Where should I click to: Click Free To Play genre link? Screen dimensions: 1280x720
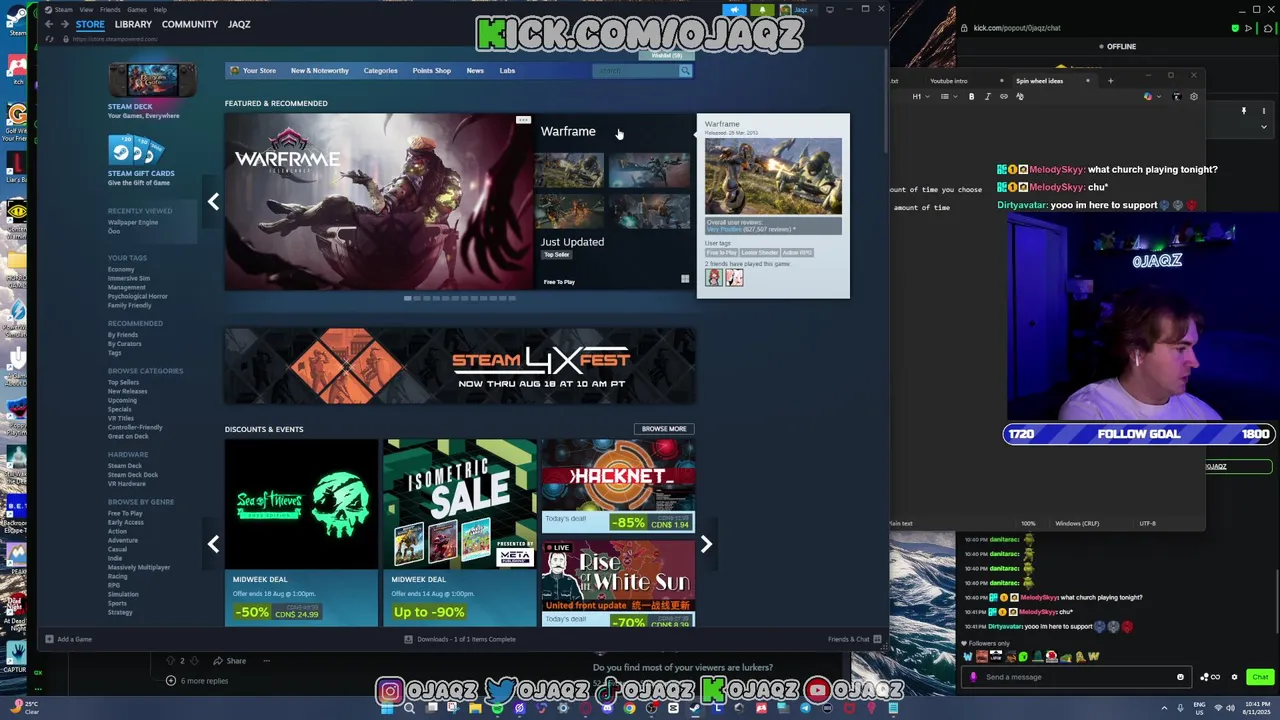125,513
